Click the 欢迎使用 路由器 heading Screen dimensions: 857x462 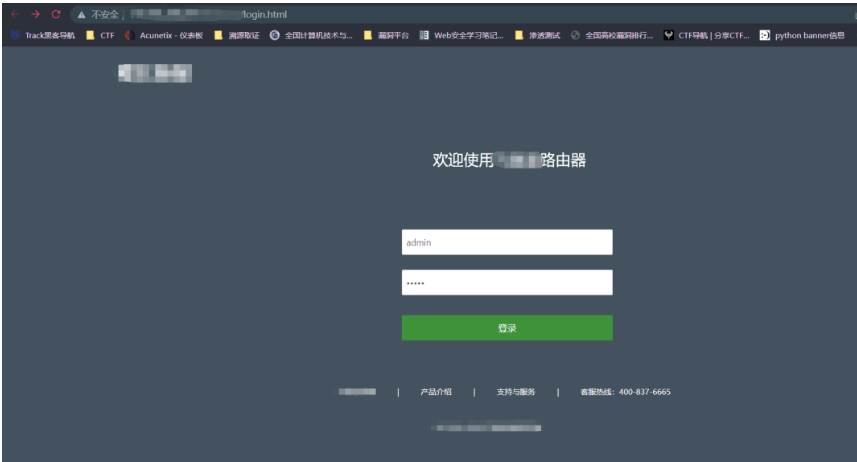coord(509,160)
